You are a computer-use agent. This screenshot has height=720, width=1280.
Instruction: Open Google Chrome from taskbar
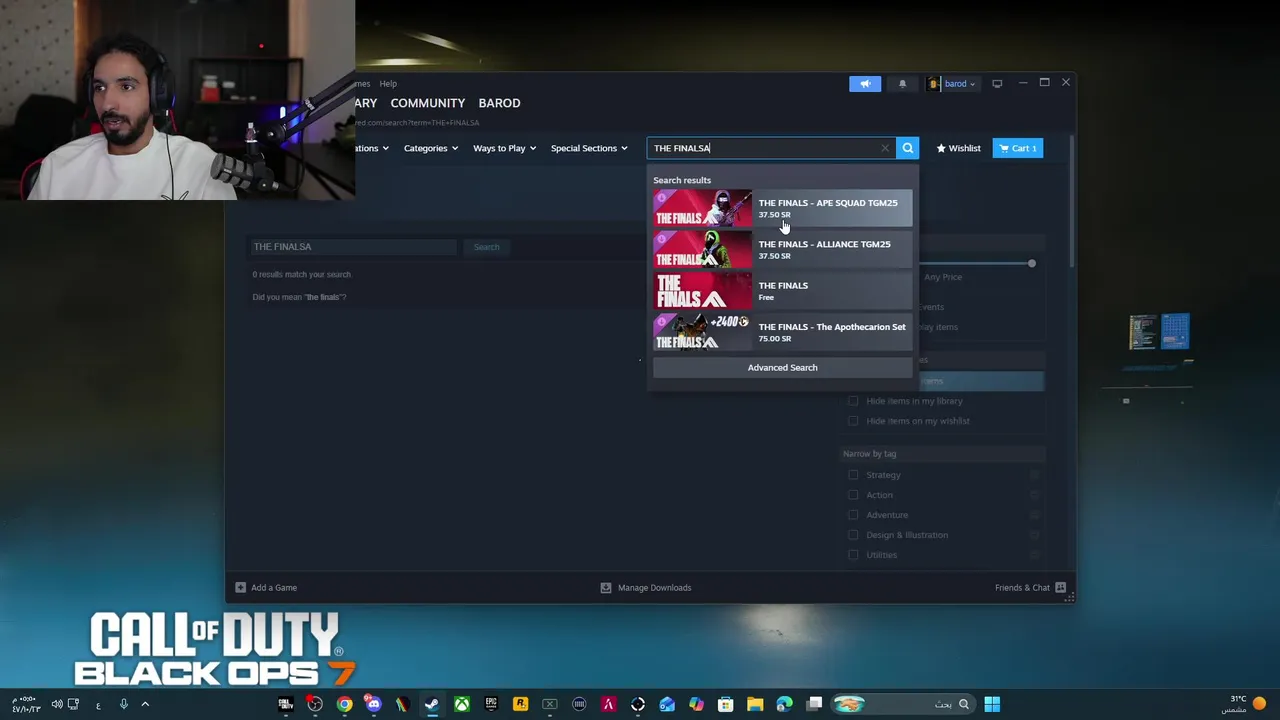tap(344, 704)
